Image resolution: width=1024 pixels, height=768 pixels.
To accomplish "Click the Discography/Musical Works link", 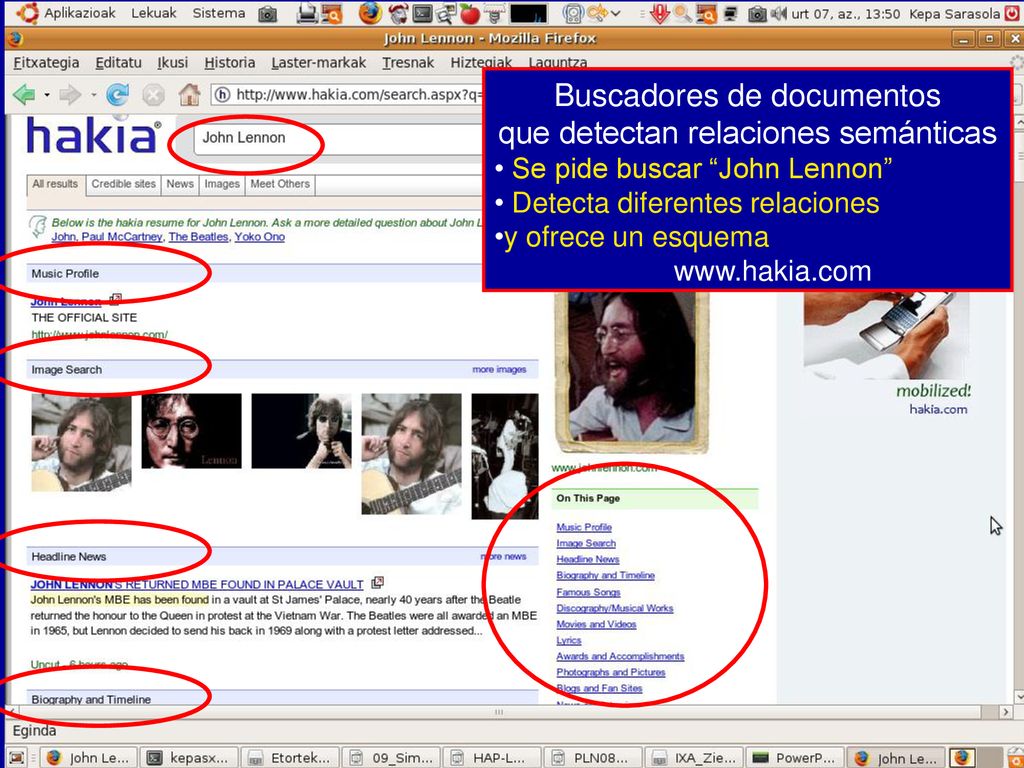I will pos(615,608).
